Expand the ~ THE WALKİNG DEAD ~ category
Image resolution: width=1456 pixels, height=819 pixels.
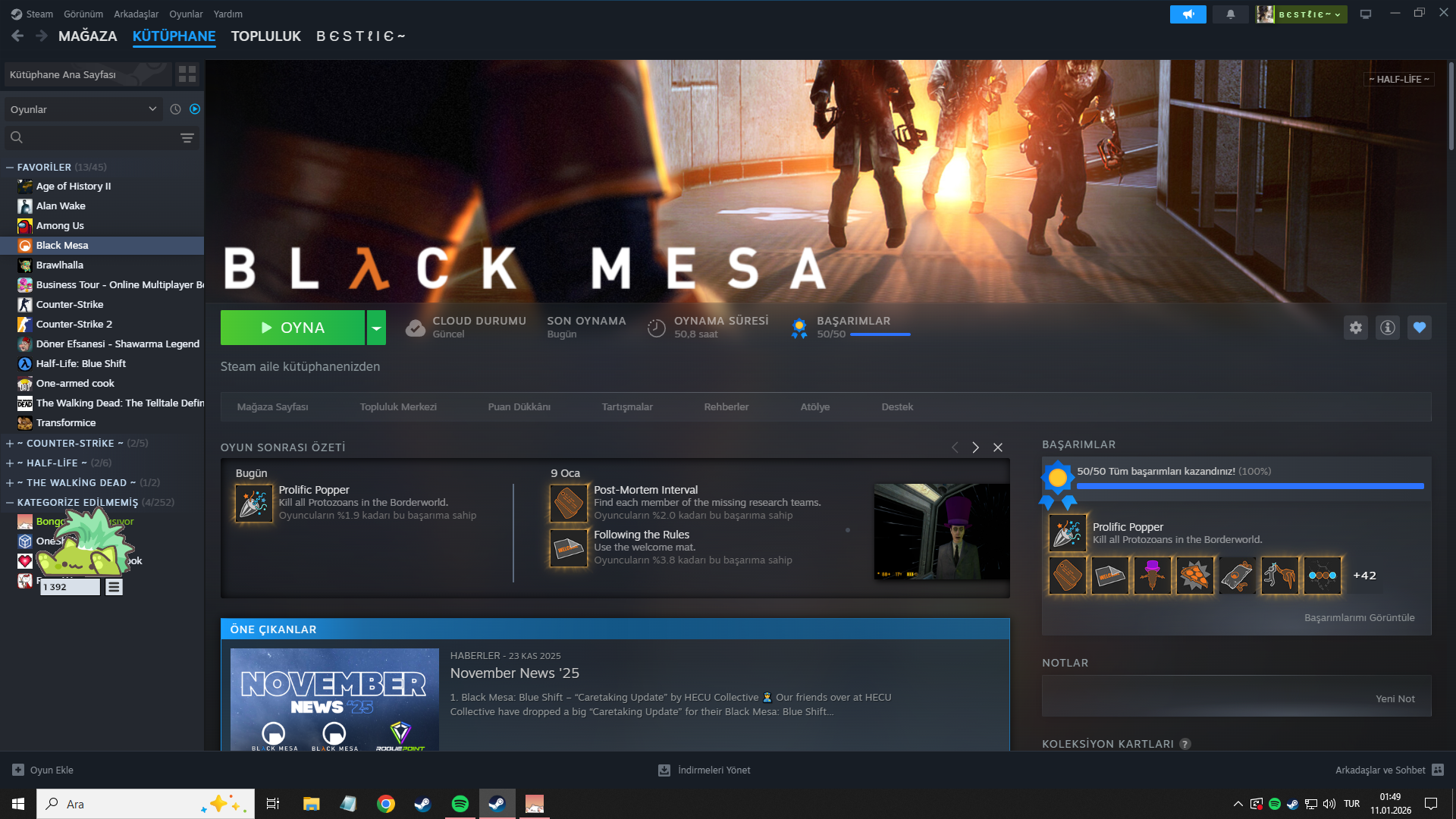click(10, 483)
